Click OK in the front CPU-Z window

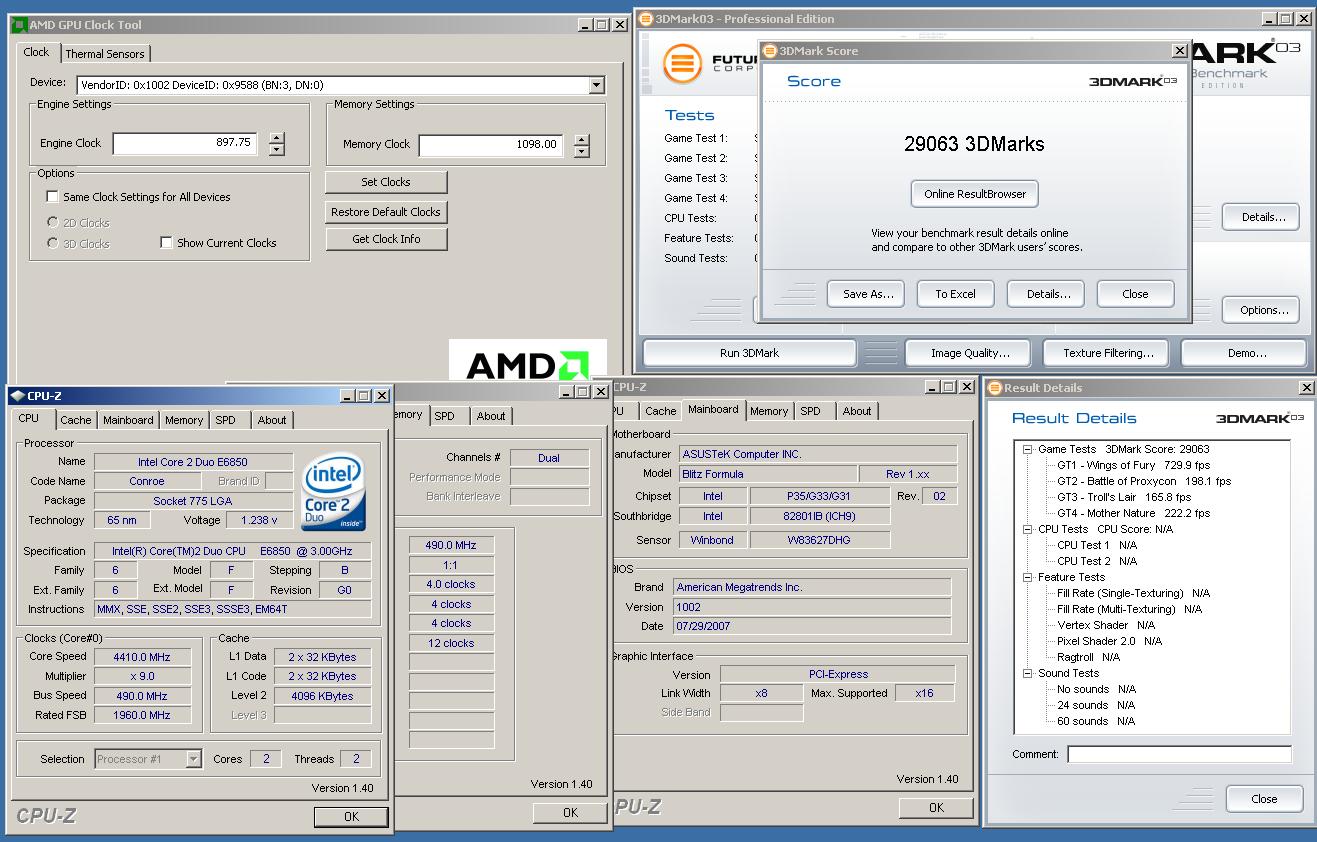[351, 817]
